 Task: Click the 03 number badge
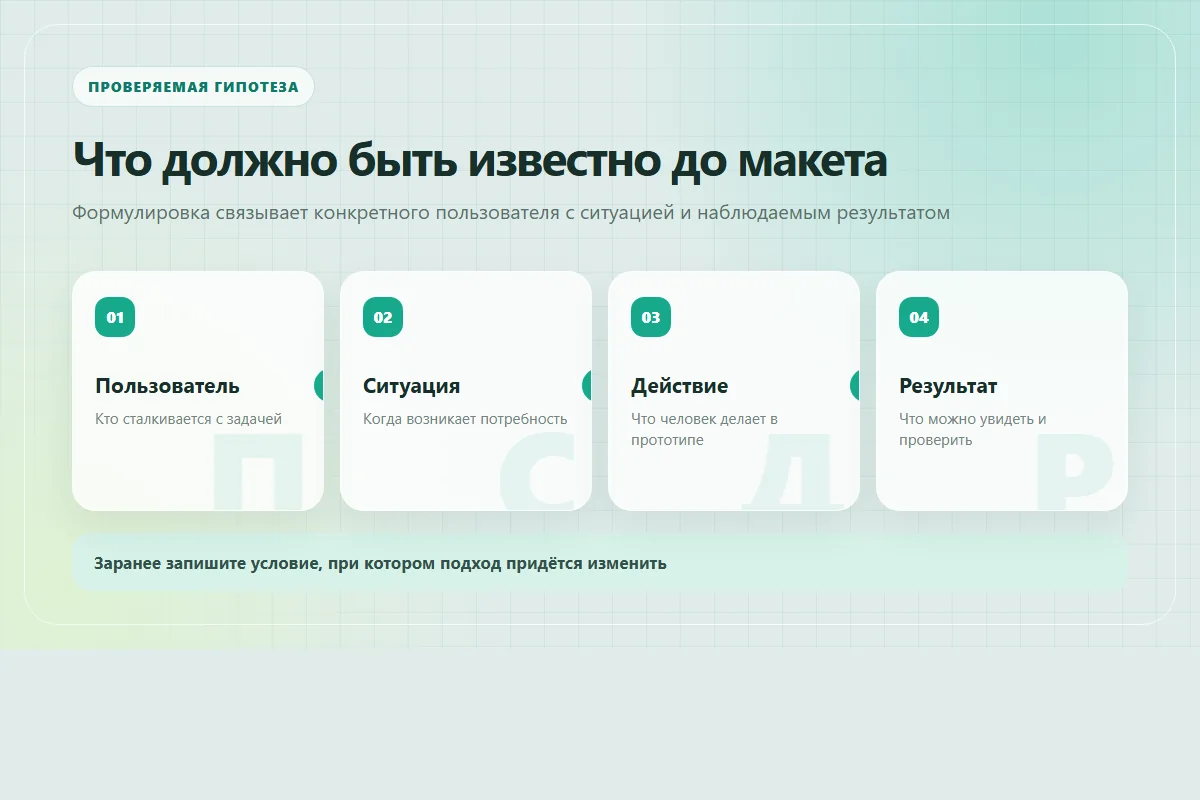651,317
